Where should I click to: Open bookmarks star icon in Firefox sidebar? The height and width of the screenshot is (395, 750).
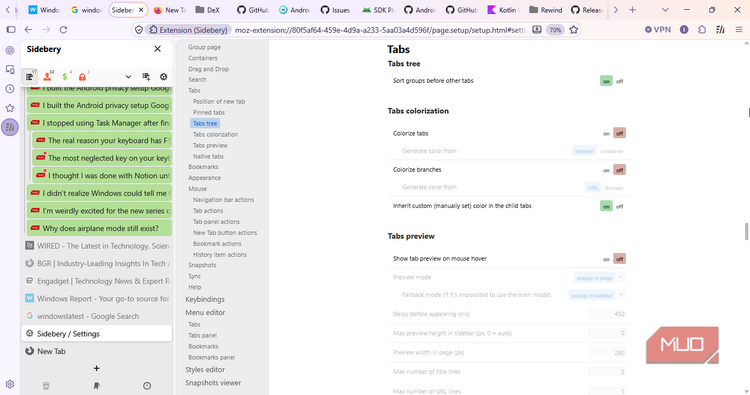point(10,108)
